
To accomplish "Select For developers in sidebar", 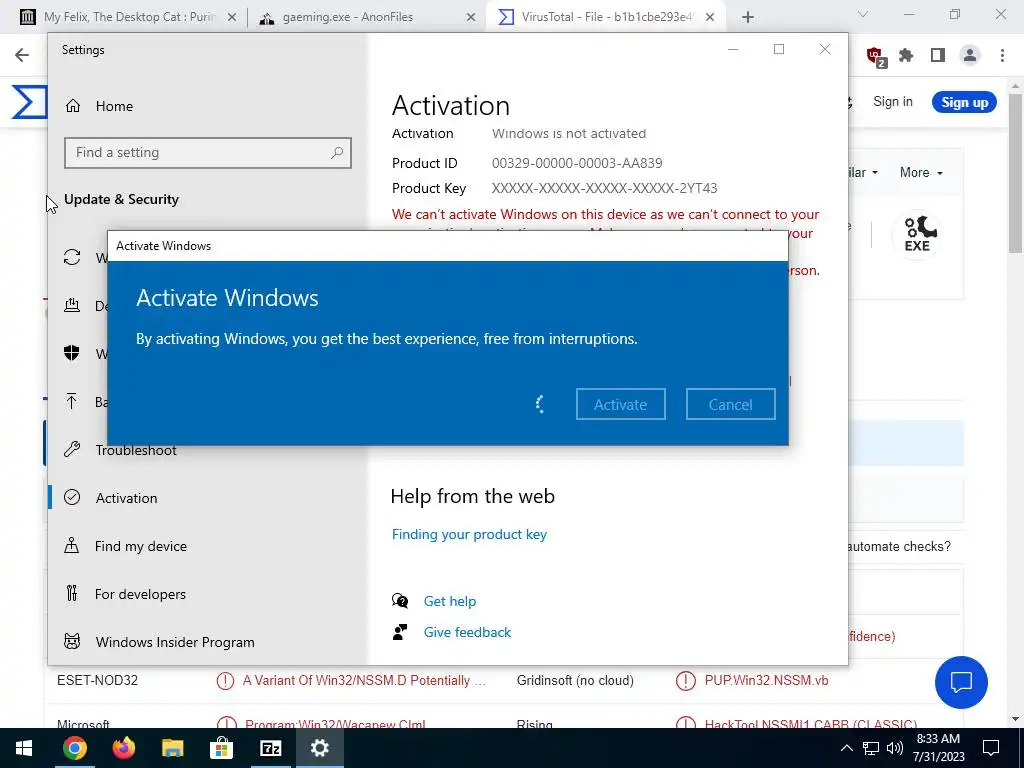I will (x=140, y=594).
